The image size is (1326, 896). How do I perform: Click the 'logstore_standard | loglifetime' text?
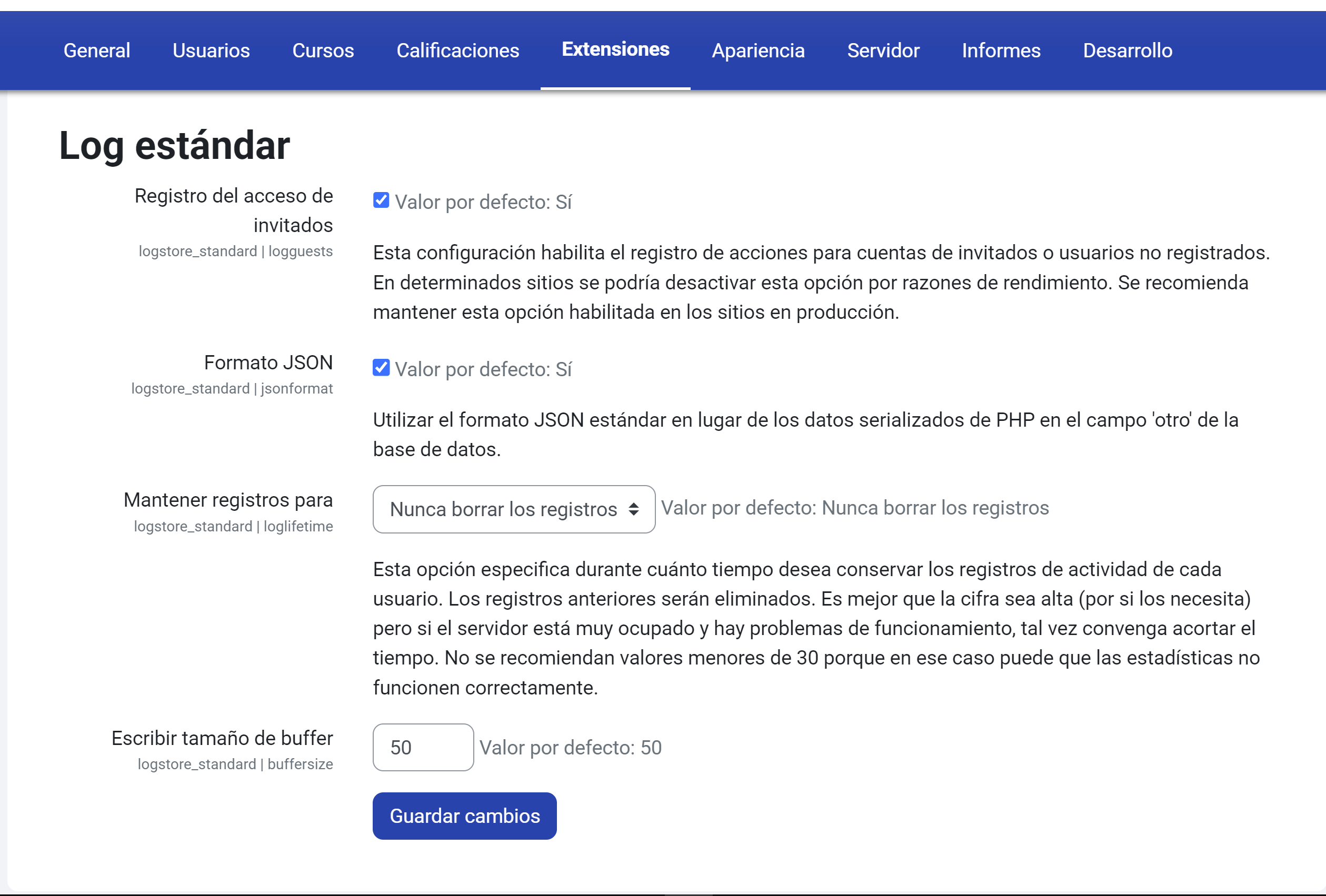[233, 526]
